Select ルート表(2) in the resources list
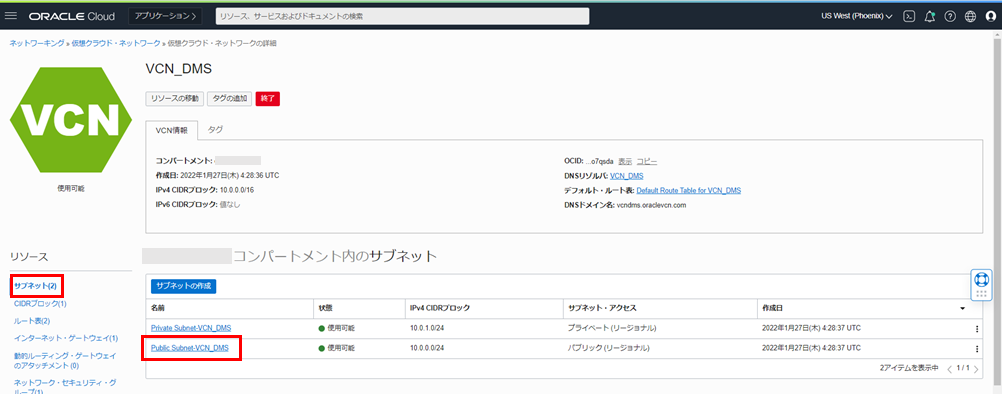 [x=32, y=321]
